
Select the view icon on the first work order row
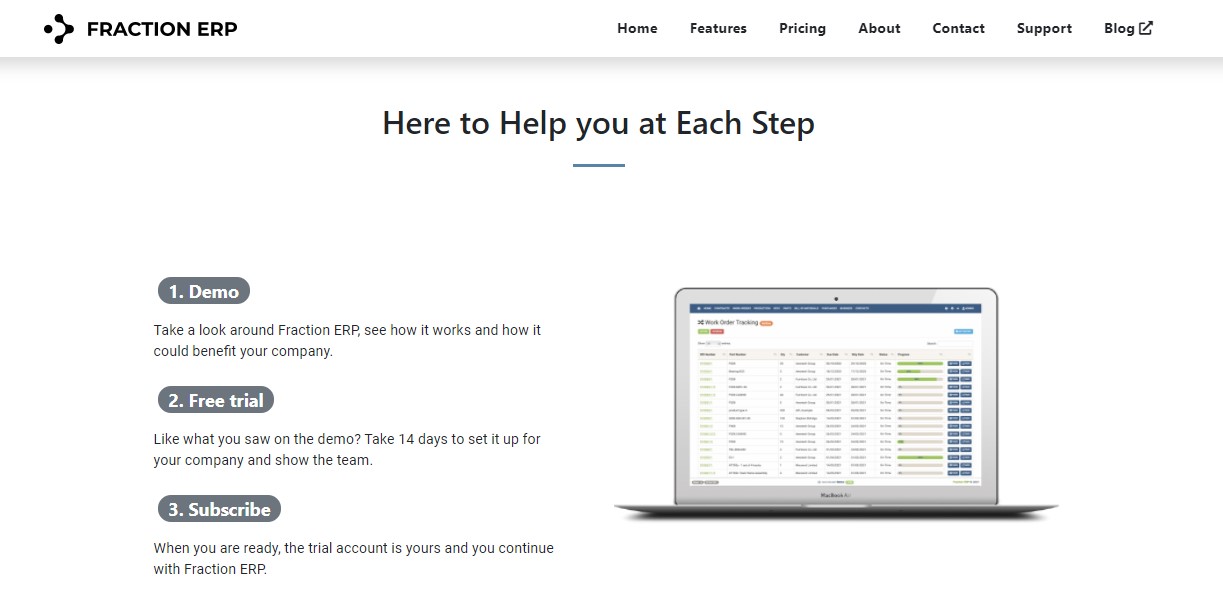pos(953,364)
